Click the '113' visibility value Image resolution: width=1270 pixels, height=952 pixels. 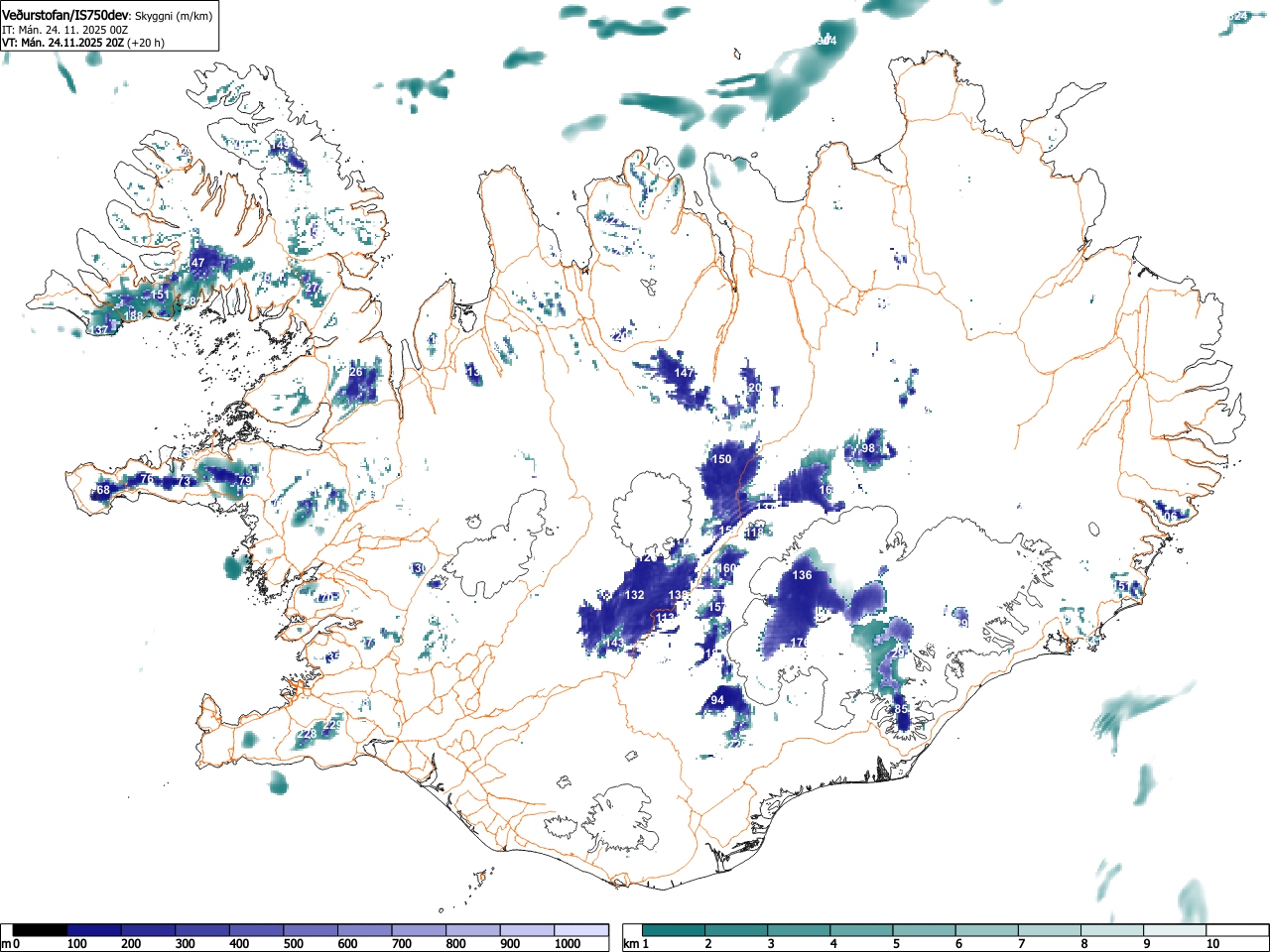pyautogui.click(x=666, y=618)
